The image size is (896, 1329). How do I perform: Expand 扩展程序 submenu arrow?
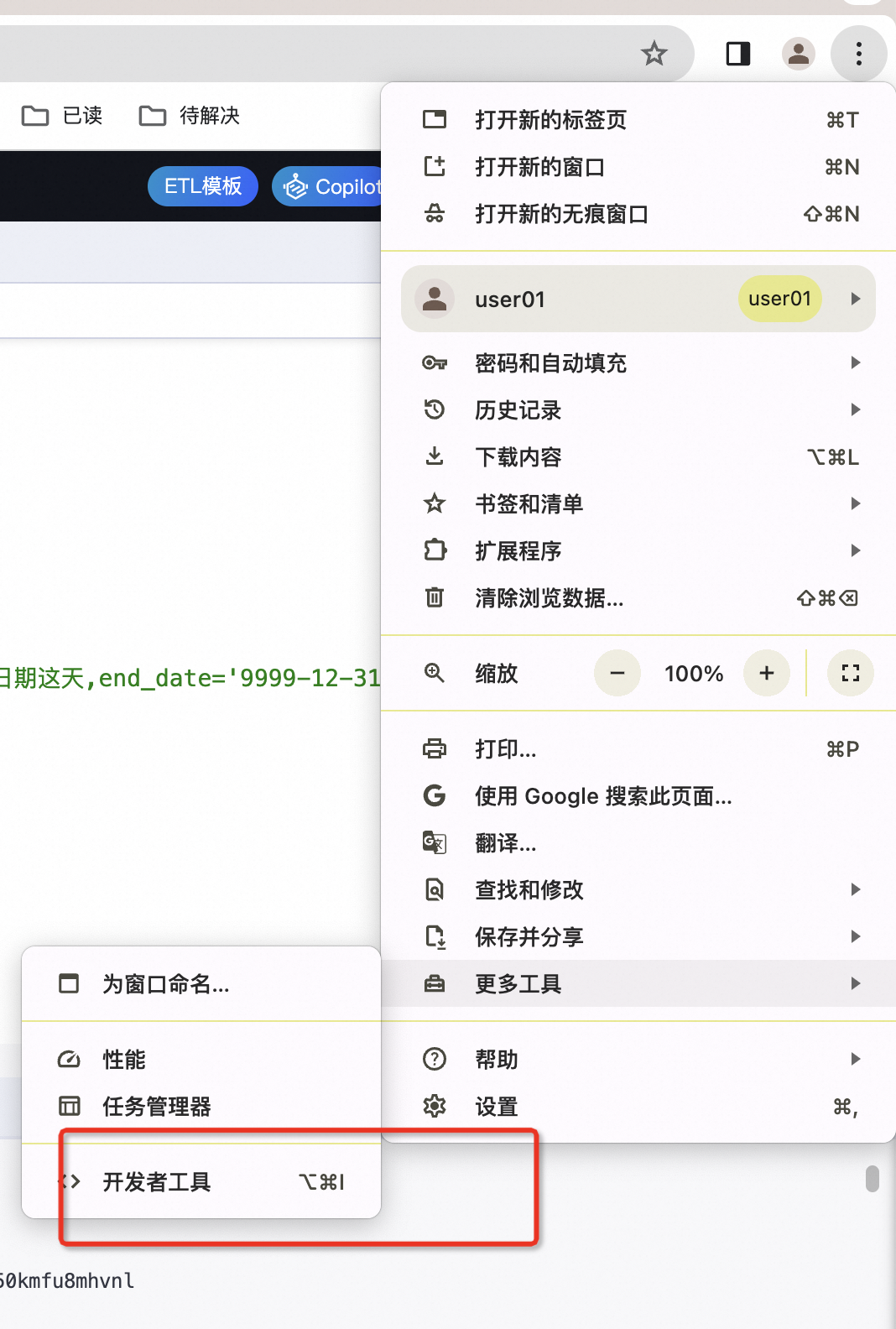click(x=856, y=550)
